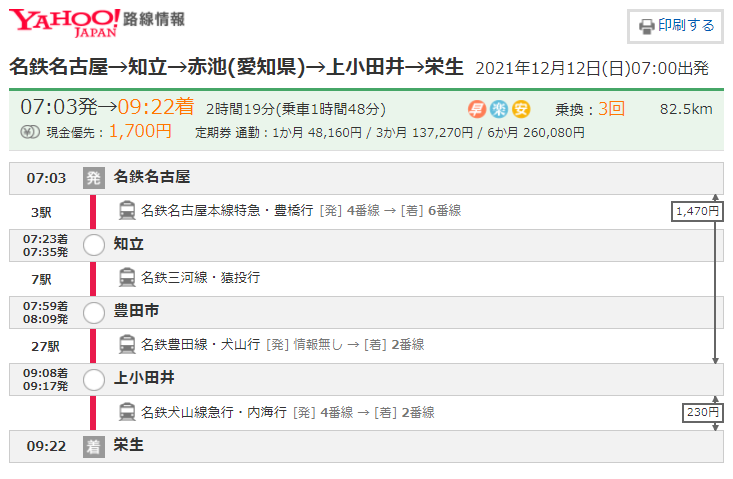Click the 1,700円 total fare

(x=140, y=131)
